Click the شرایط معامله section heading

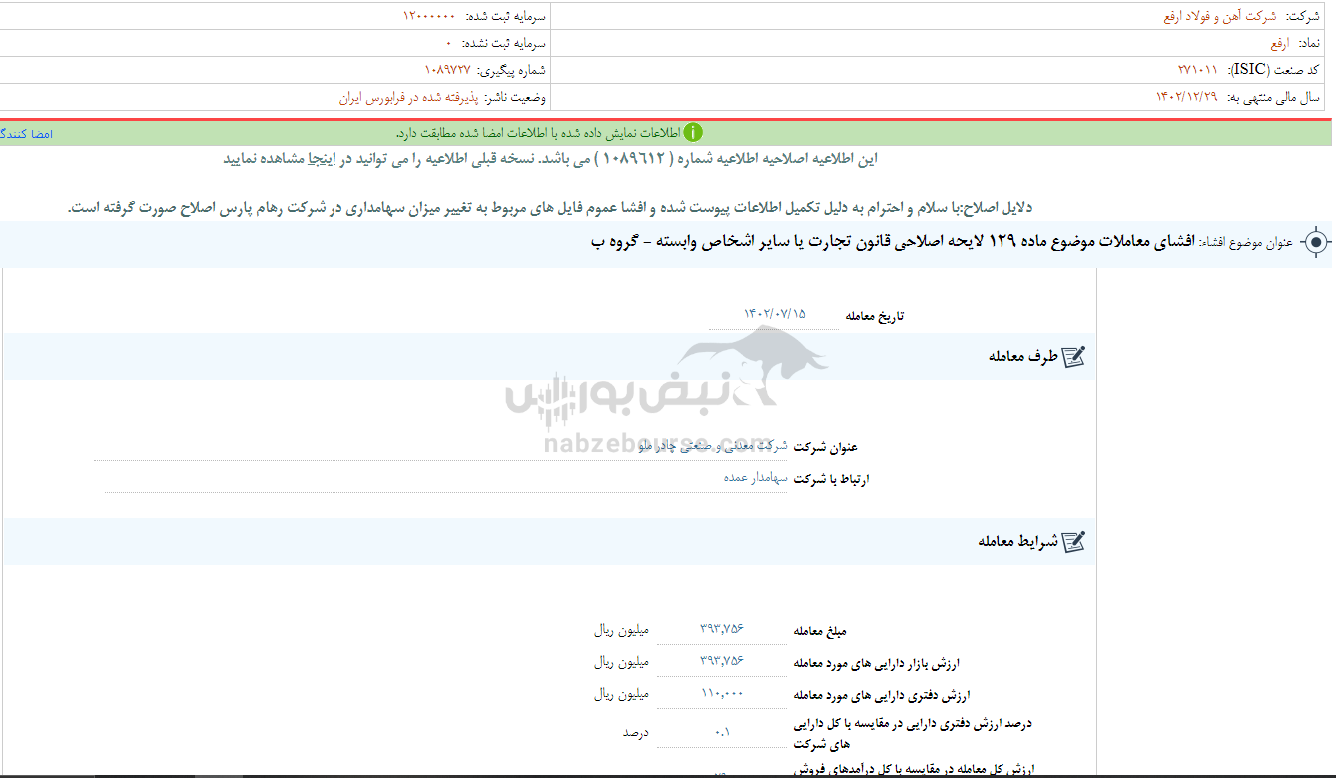tap(1016, 541)
